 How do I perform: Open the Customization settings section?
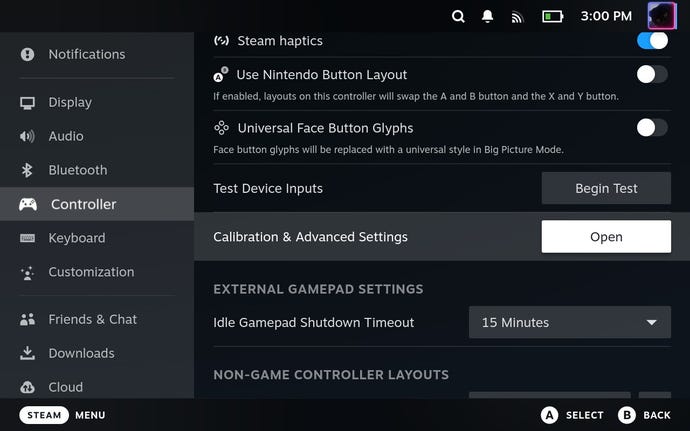pos(90,272)
